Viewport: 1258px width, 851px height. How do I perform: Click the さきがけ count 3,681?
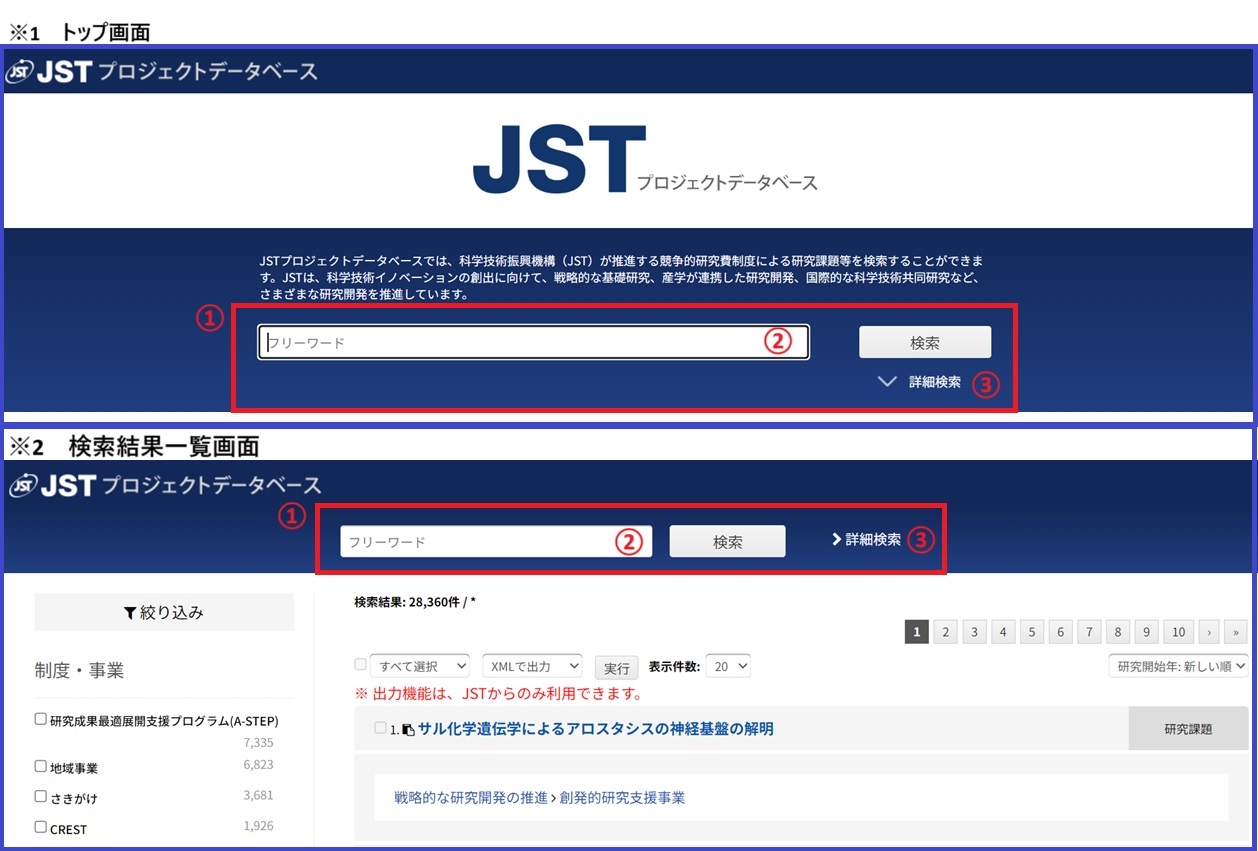pos(258,796)
